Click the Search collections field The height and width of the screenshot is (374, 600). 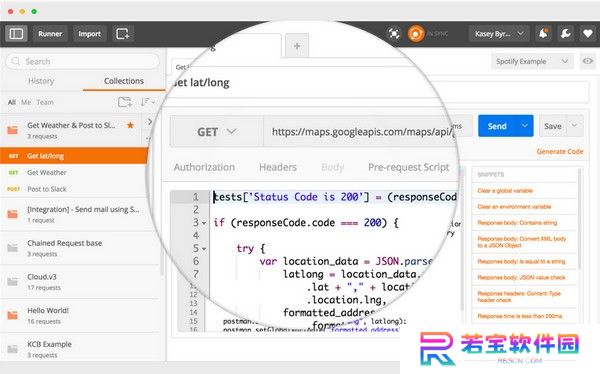click(x=83, y=61)
